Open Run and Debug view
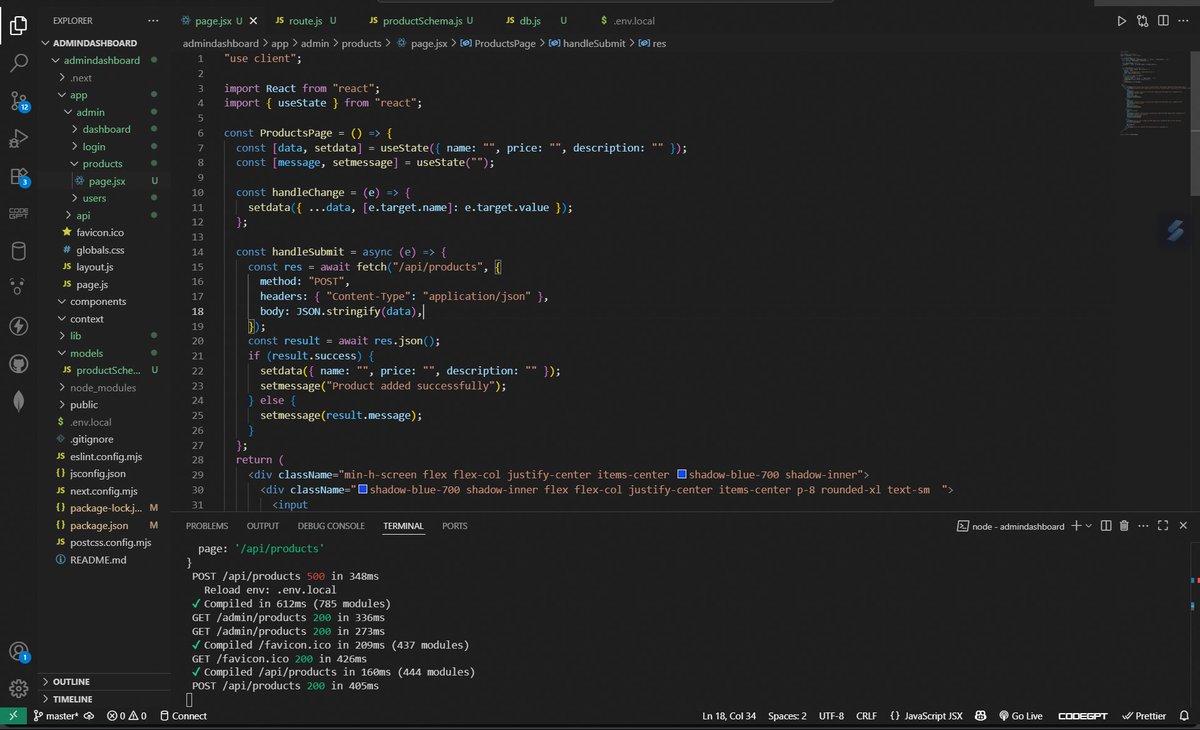This screenshot has height=730, width=1200. coord(18,138)
